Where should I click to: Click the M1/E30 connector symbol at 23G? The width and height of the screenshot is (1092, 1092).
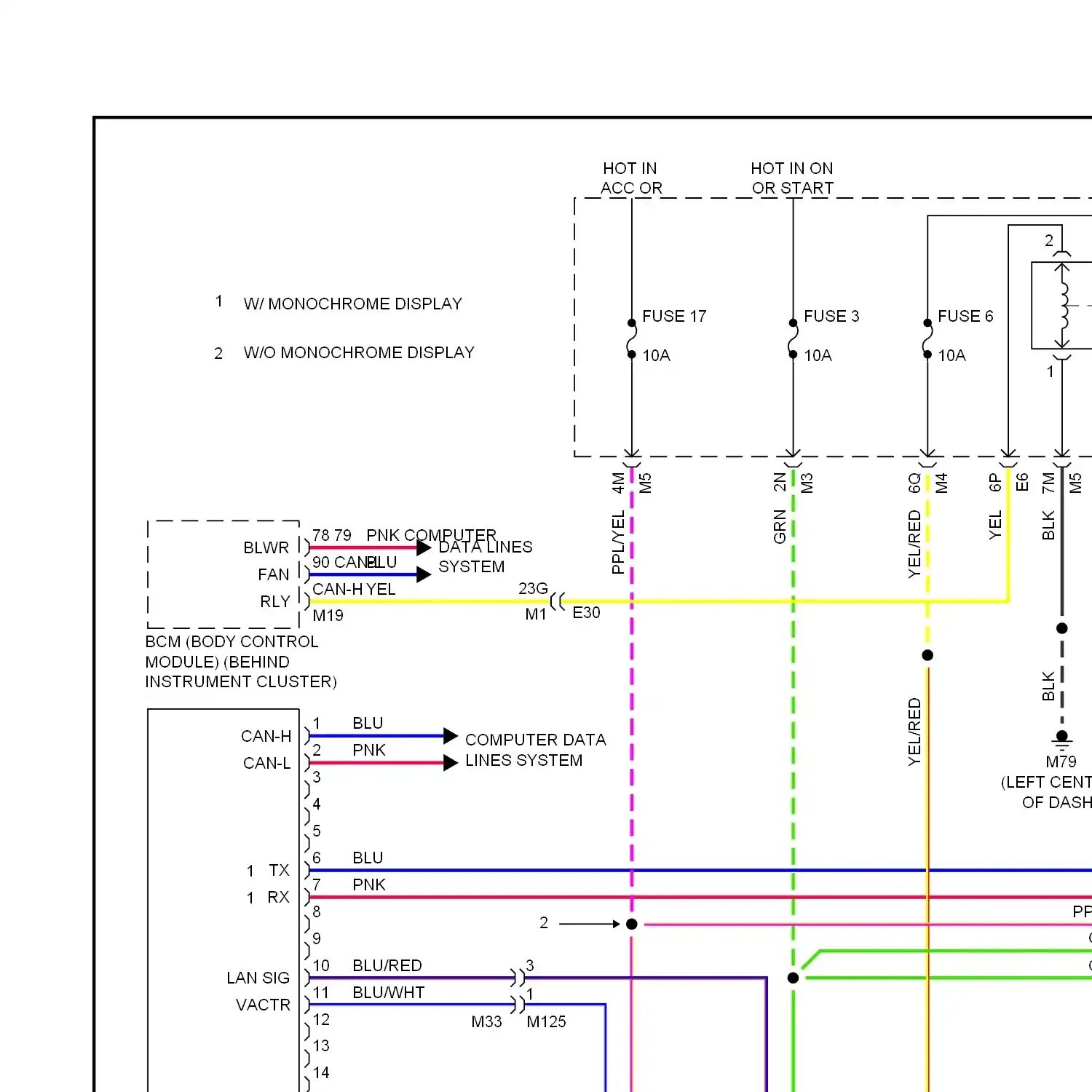[558, 602]
